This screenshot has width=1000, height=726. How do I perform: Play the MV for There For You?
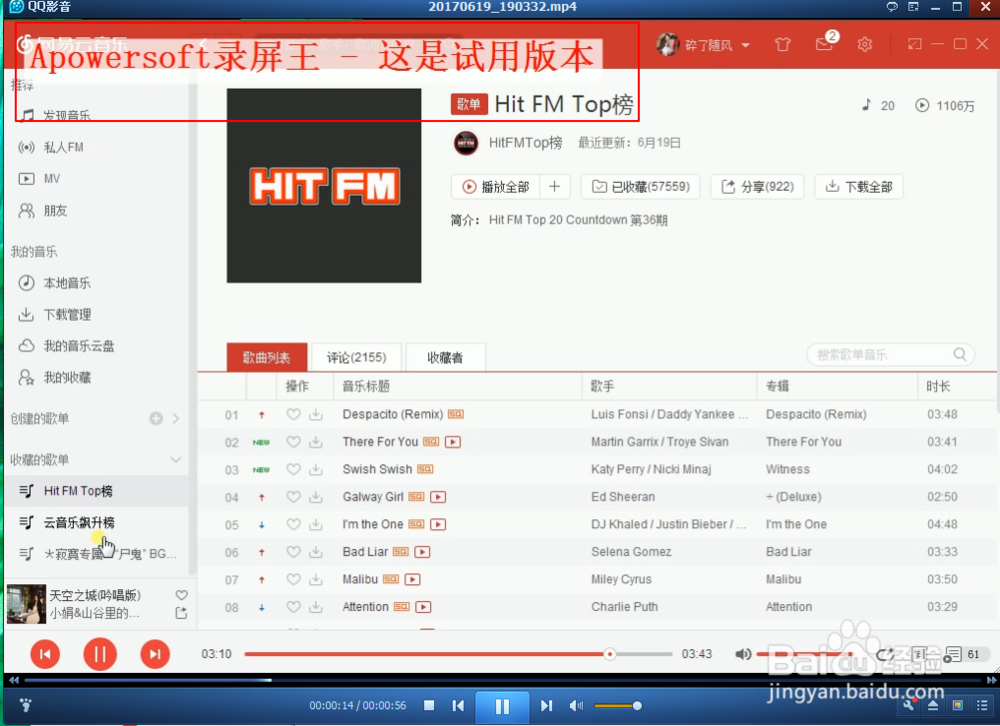[453, 442]
